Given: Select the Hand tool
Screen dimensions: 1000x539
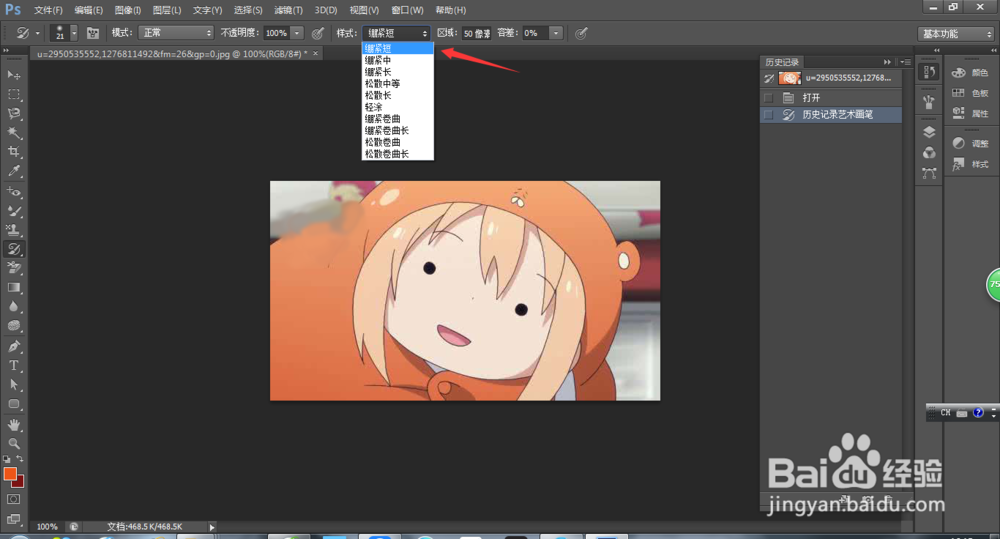Looking at the screenshot, I should 13,425.
